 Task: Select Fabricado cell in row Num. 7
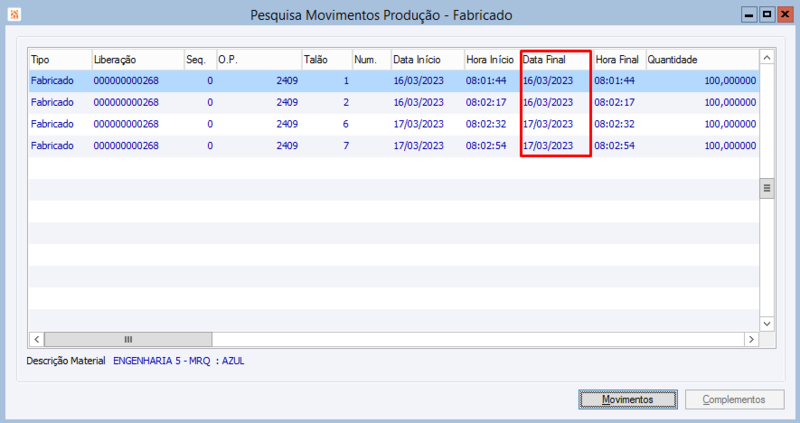click(52, 145)
